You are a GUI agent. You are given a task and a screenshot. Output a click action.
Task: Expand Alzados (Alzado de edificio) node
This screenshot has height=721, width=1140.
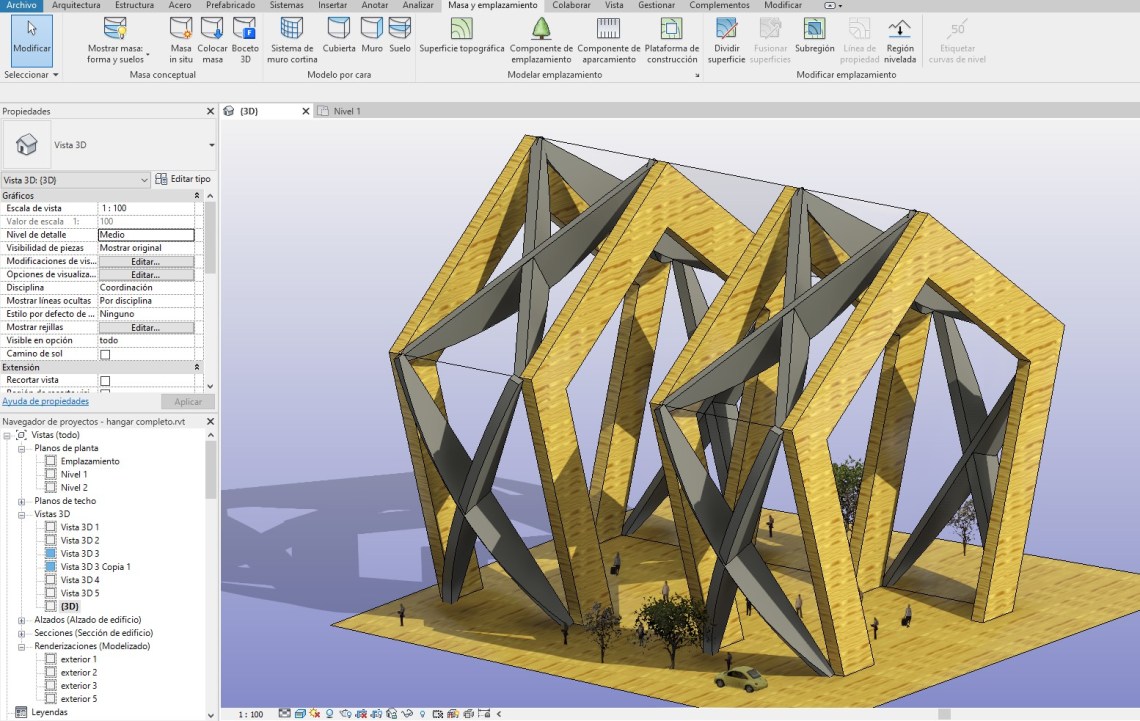click(22, 620)
